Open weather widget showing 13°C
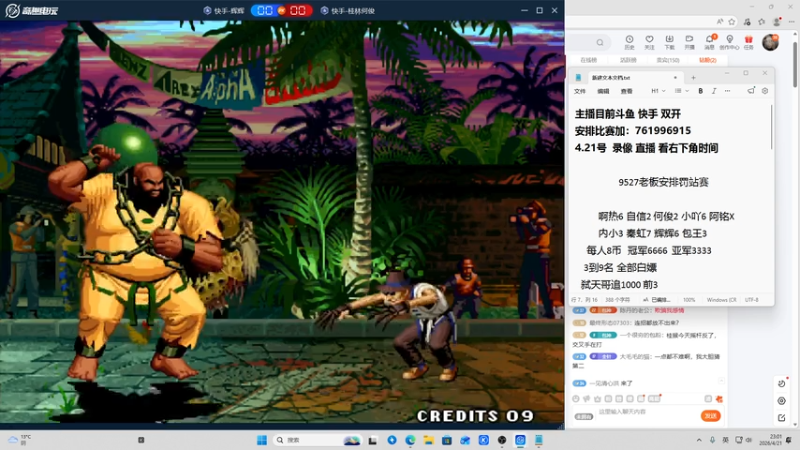 click(19, 440)
